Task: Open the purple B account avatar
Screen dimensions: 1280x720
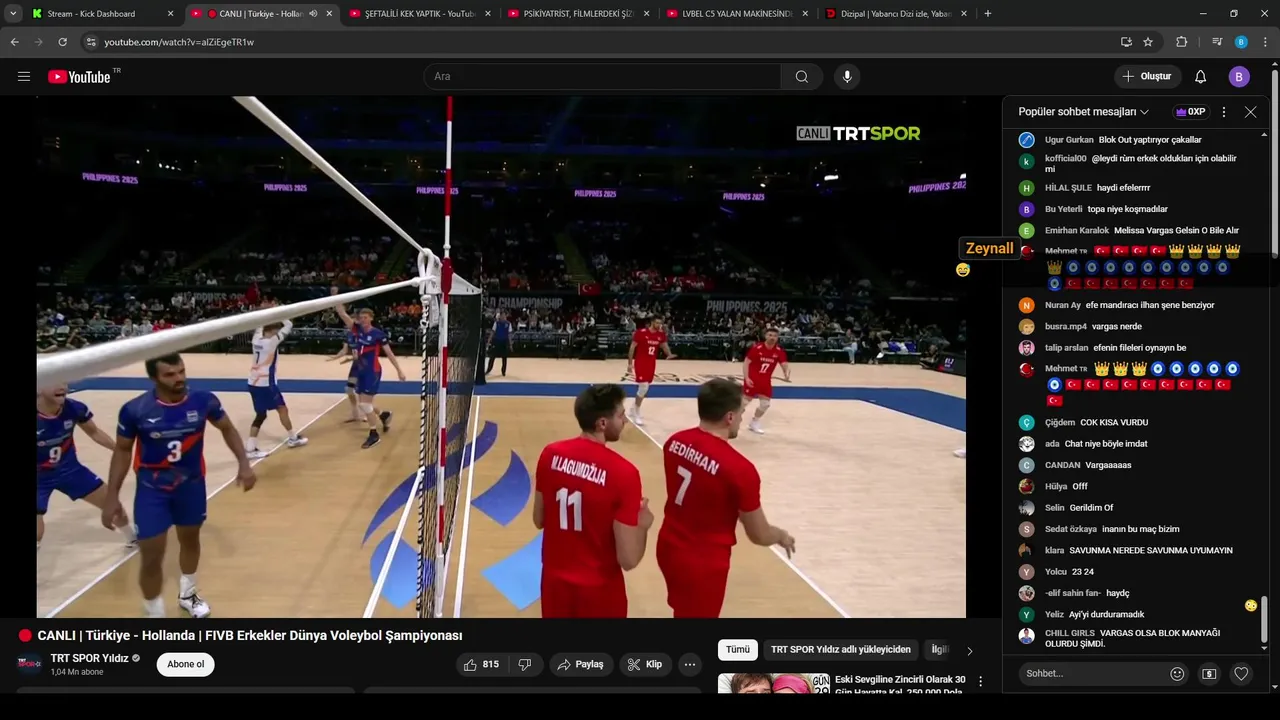Action: pyautogui.click(x=1239, y=76)
